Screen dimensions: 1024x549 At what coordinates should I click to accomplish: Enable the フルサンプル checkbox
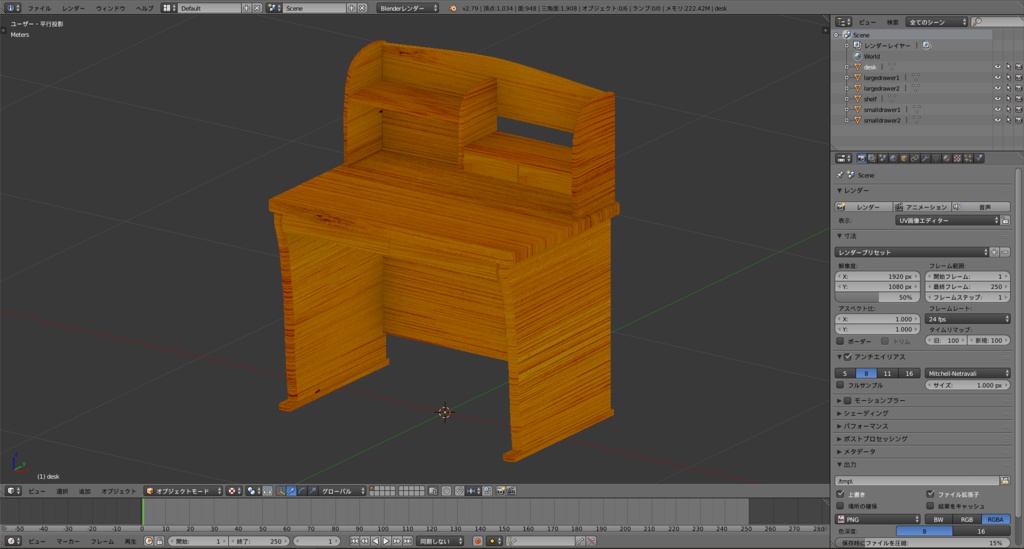(840, 384)
